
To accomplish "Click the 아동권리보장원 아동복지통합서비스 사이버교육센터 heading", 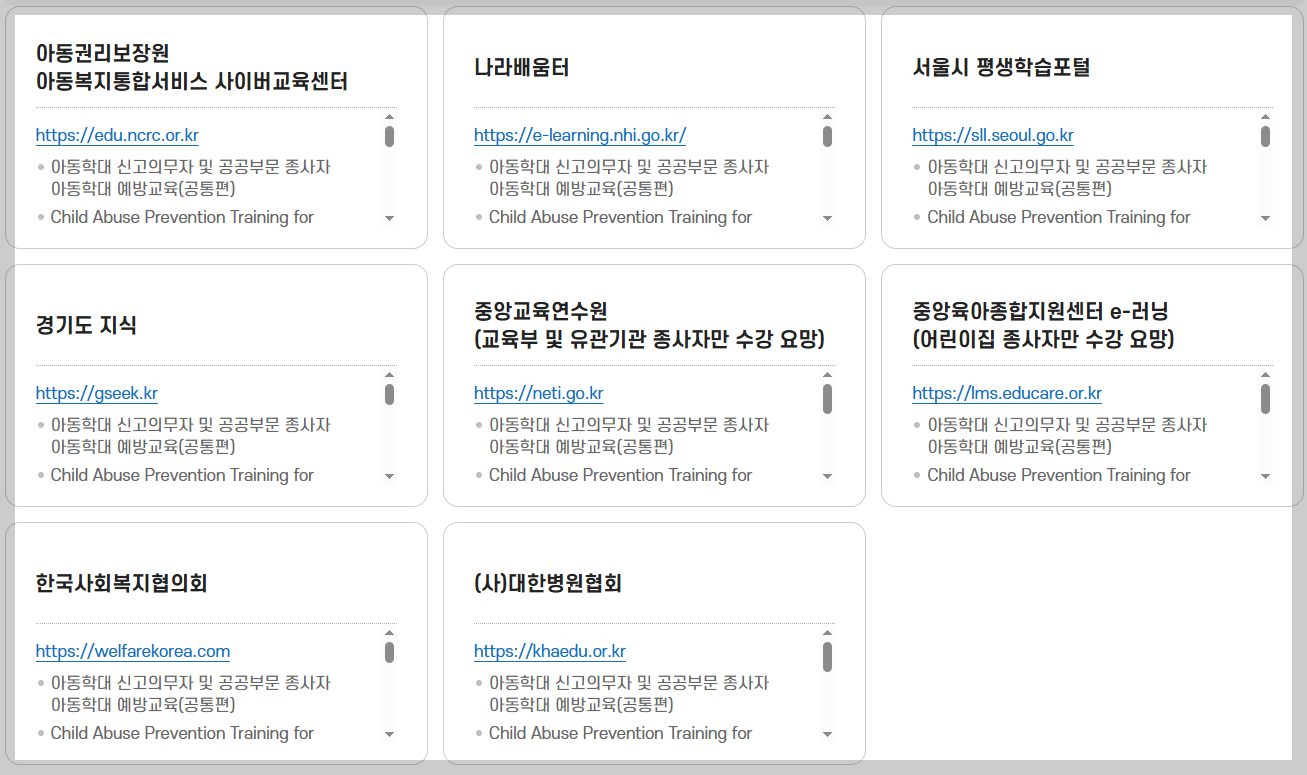I will point(192,67).
